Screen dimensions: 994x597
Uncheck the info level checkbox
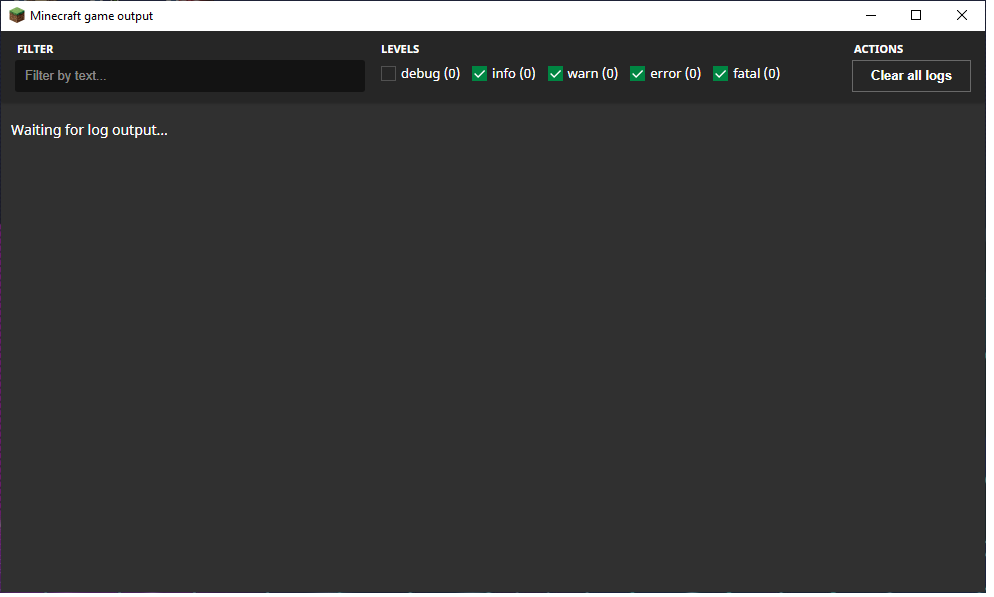(x=479, y=74)
